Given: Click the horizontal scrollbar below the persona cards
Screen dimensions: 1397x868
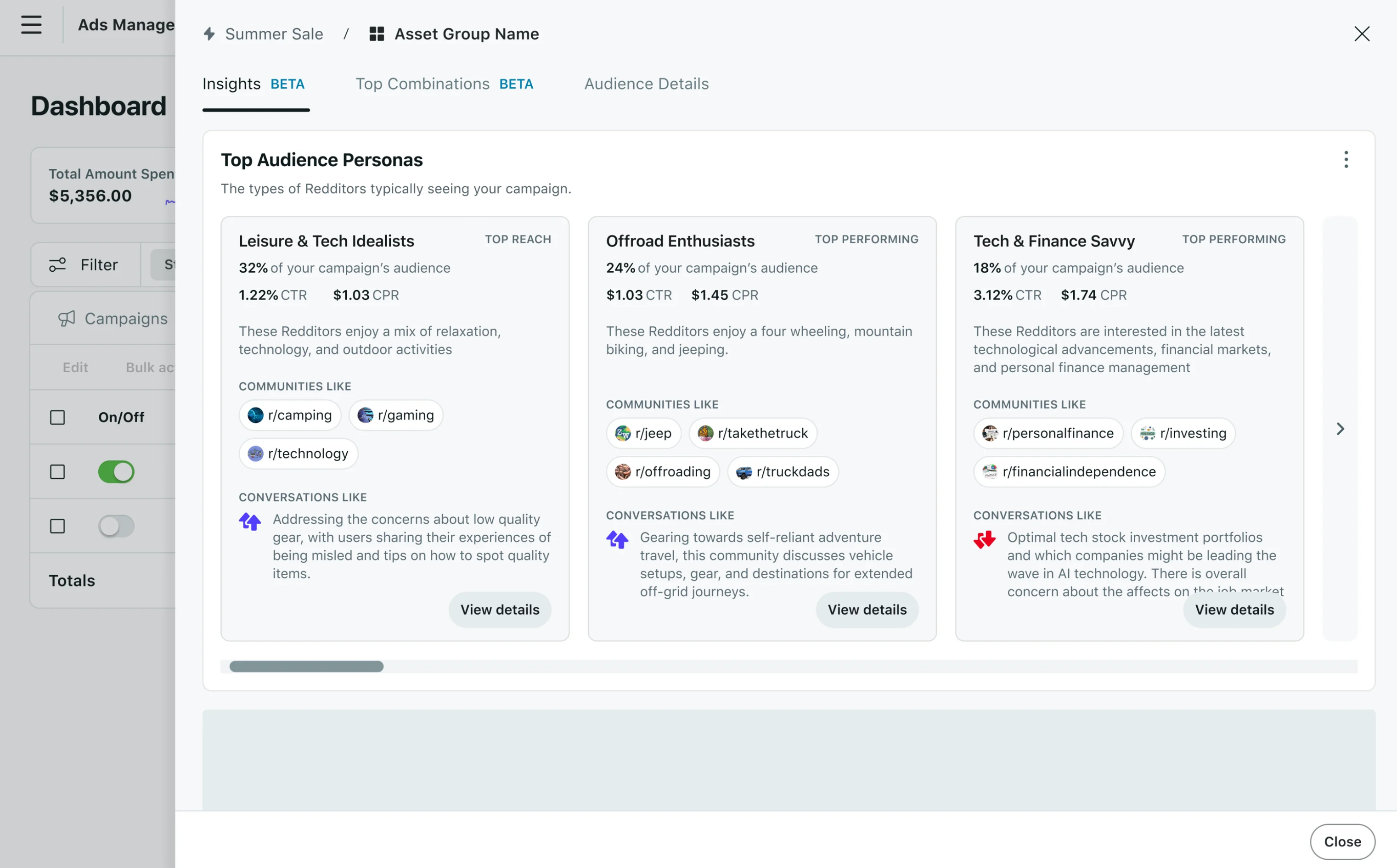Looking at the screenshot, I should (306, 666).
